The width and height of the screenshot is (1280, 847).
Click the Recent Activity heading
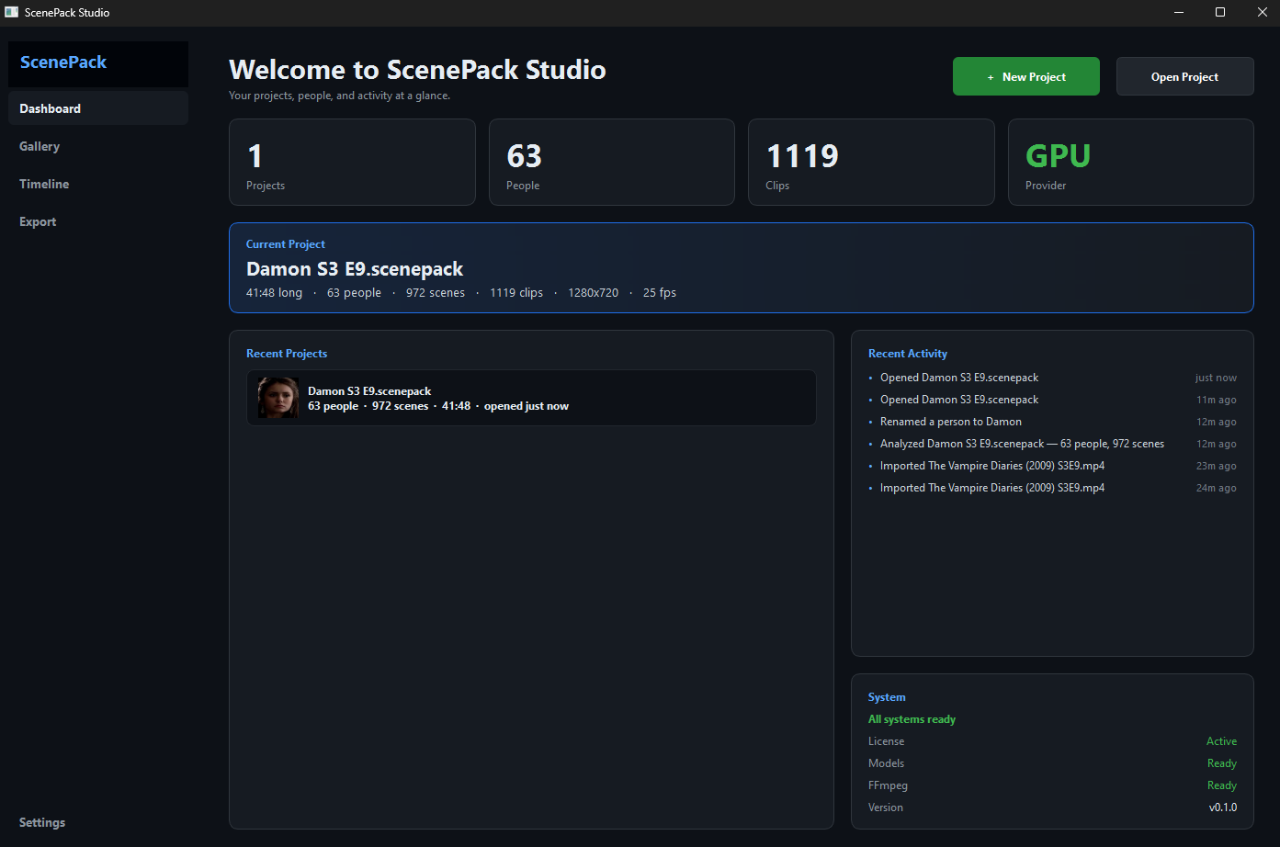[907, 354]
